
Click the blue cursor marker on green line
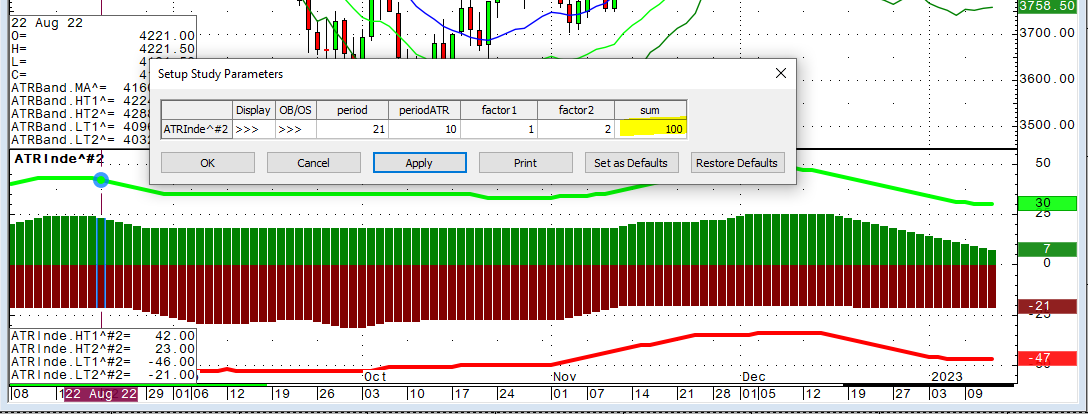tap(101, 180)
